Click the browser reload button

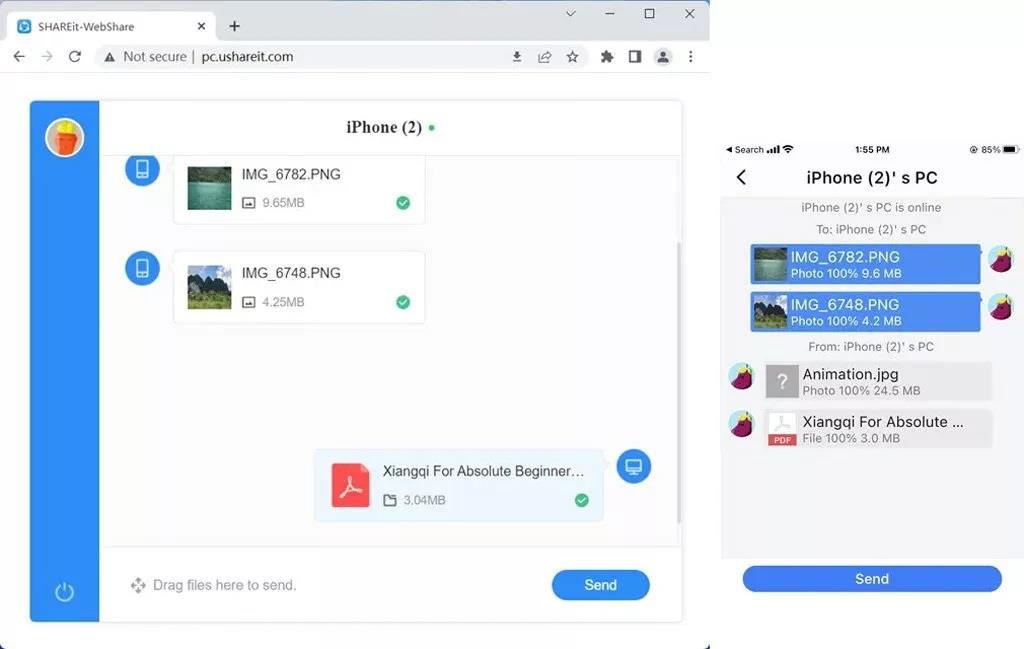pyautogui.click(x=74, y=57)
